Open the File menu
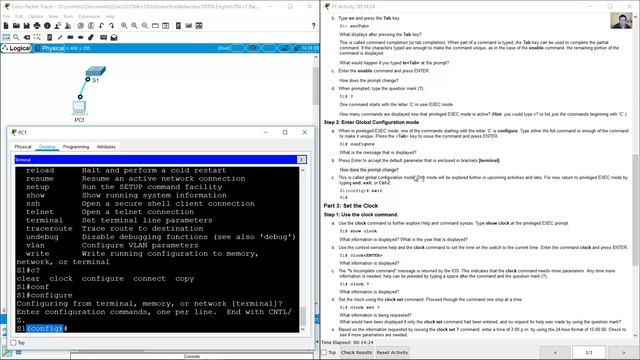This screenshot has height=360, width=640. coord(7,16)
